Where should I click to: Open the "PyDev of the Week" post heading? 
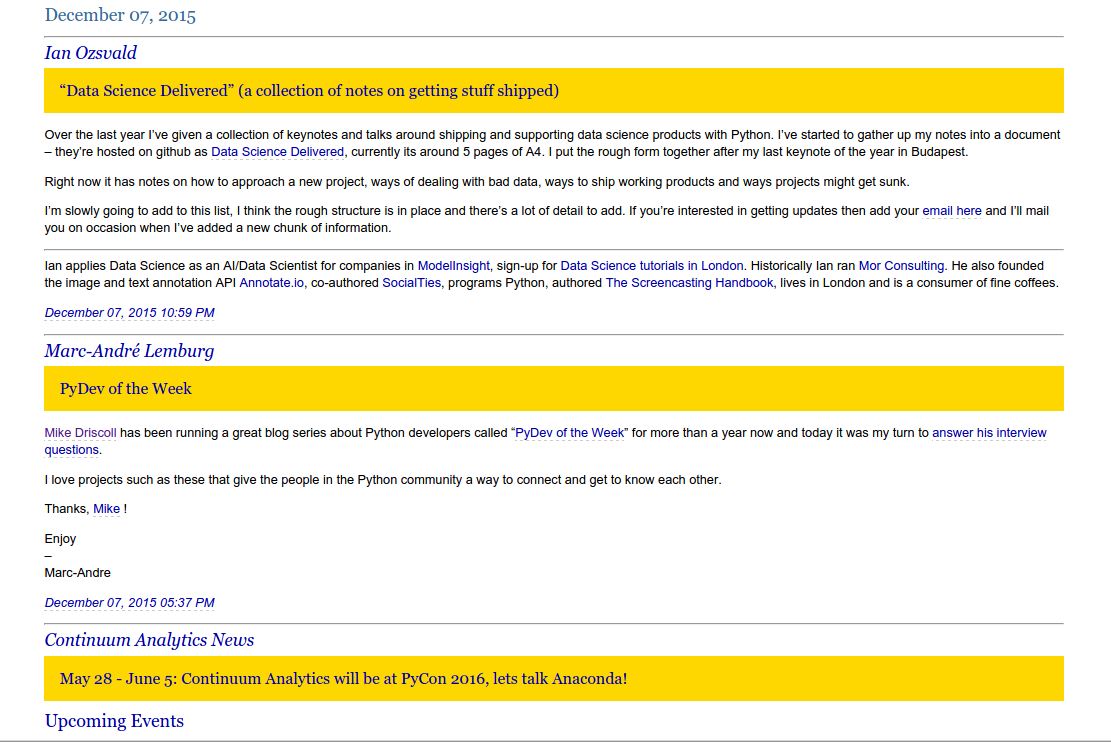125,388
